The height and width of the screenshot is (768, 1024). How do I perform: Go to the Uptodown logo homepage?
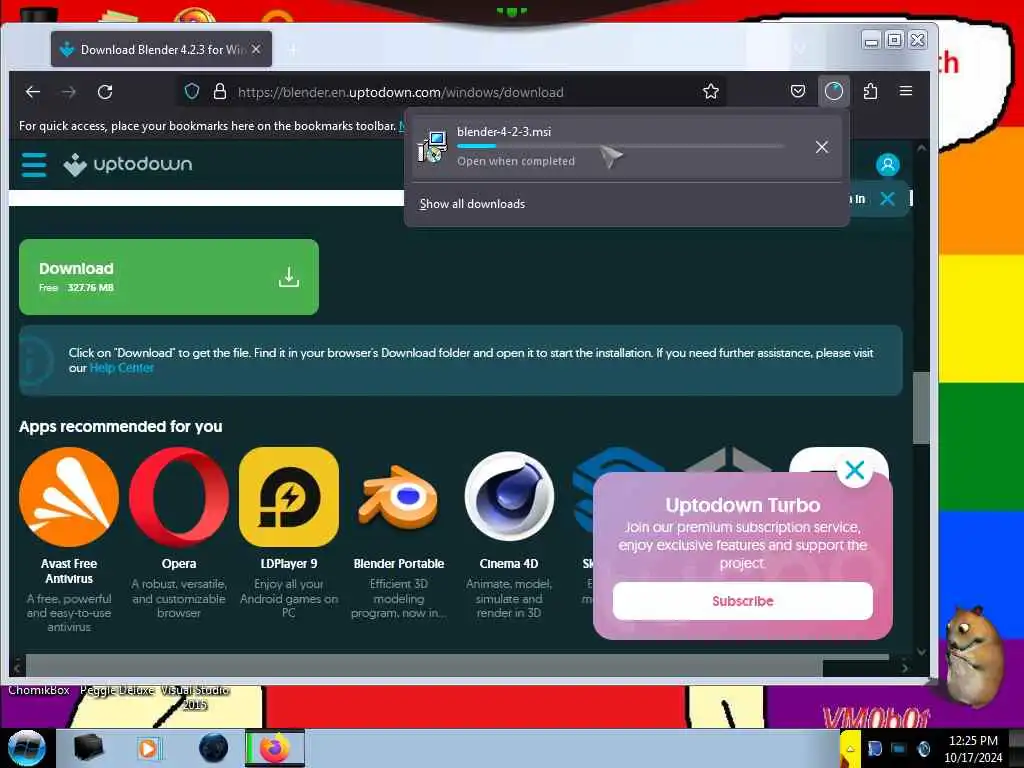point(128,165)
